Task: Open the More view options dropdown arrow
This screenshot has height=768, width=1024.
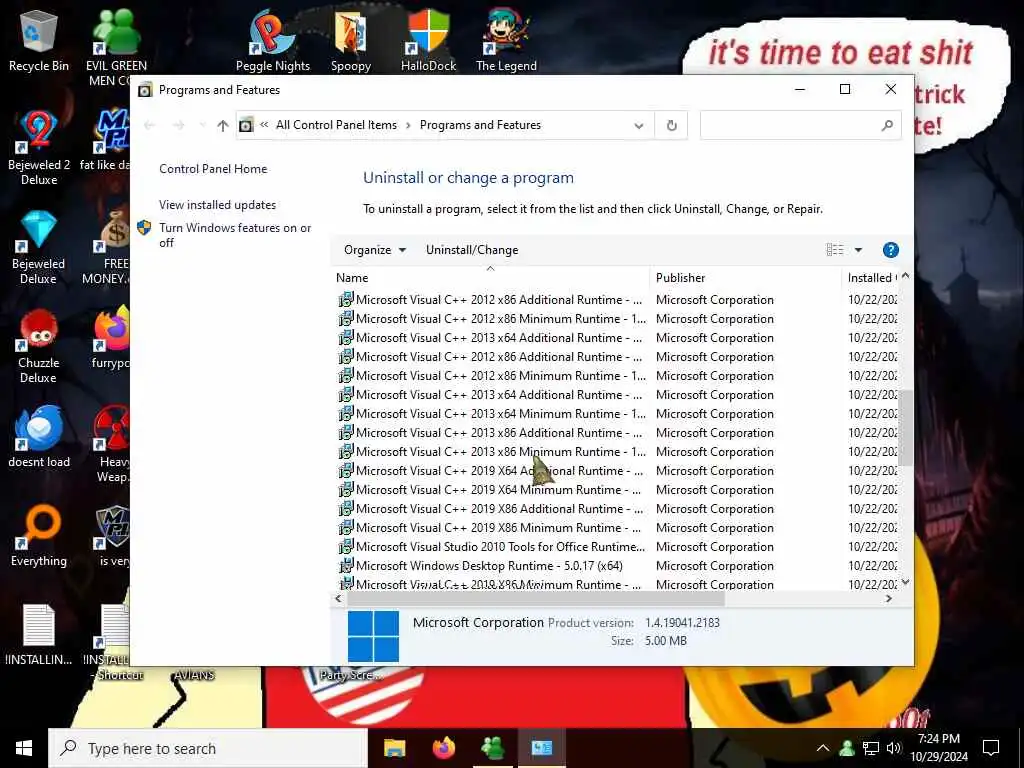Action: [x=858, y=250]
